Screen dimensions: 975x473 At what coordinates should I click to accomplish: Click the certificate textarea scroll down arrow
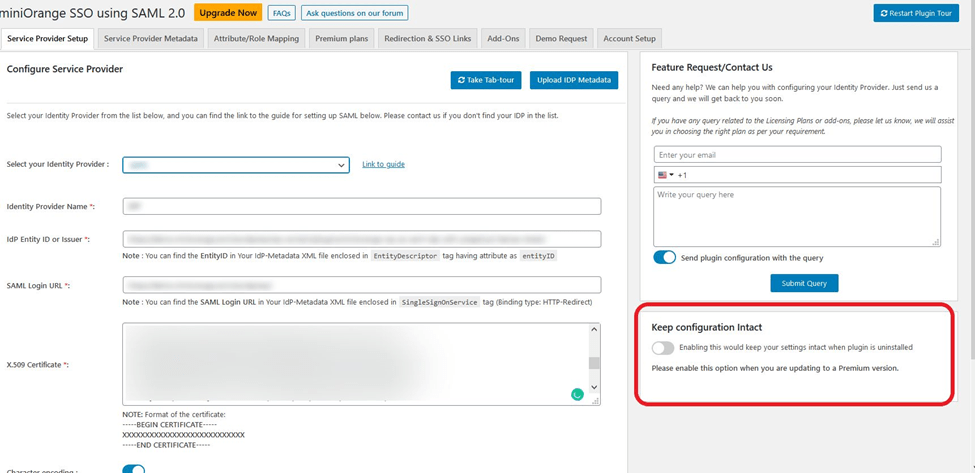pos(594,387)
